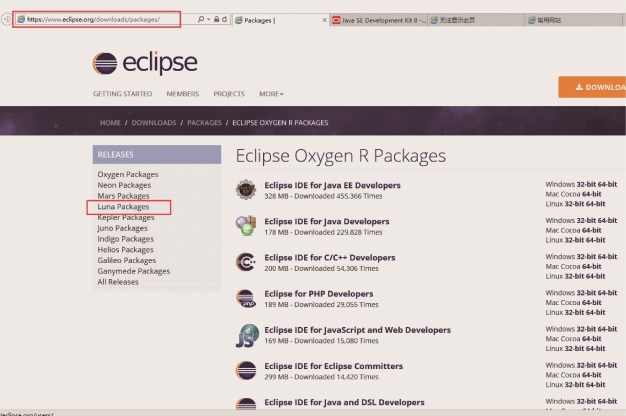
Task: Open Eclipse IDE for Java EE Developers title
Action: pyautogui.click(x=332, y=185)
